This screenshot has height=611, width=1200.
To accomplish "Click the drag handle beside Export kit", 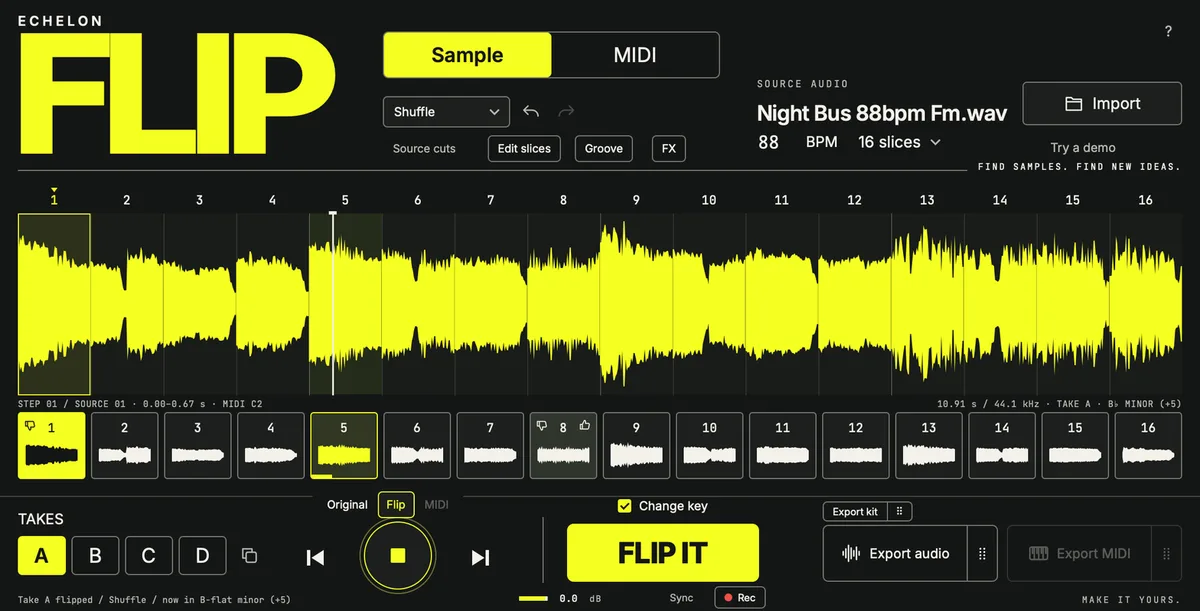I will pos(899,511).
